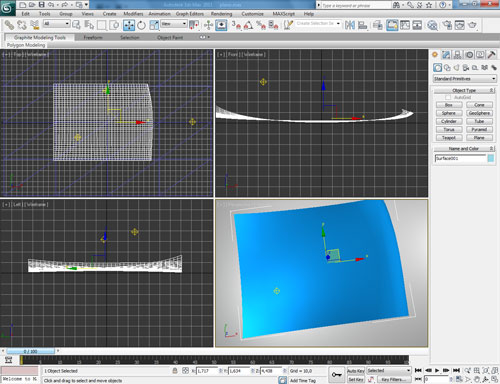The width and height of the screenshot is (500, 384).
Task: Enable the AutoGrid checkbox
Action: pyautogui.click(x=448, y=97)
